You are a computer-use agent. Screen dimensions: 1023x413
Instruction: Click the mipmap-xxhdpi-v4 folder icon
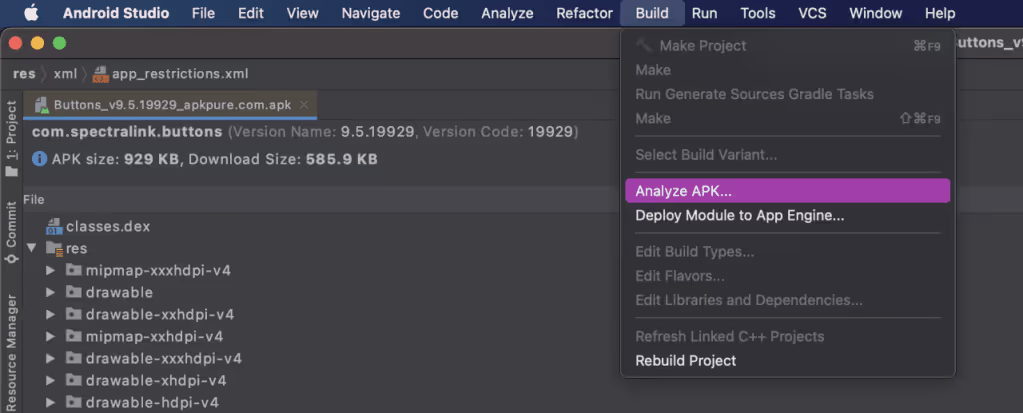pyautogui.click(x=74, y=337)
